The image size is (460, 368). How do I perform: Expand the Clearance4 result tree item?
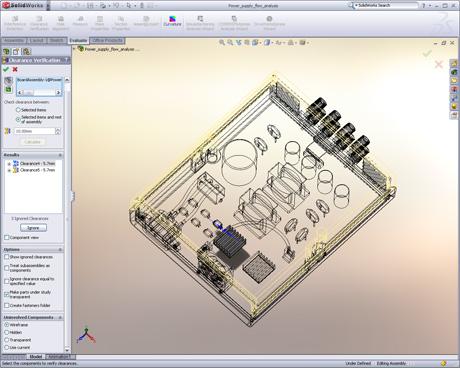pos(9,164)
